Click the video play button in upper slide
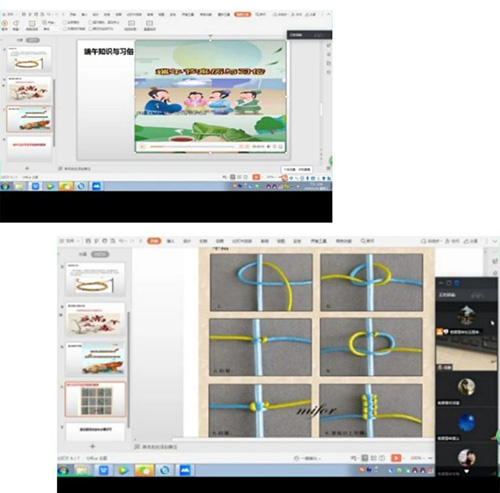Image resolution: width=500 pixels, height=493 pixels. (142, 147)
